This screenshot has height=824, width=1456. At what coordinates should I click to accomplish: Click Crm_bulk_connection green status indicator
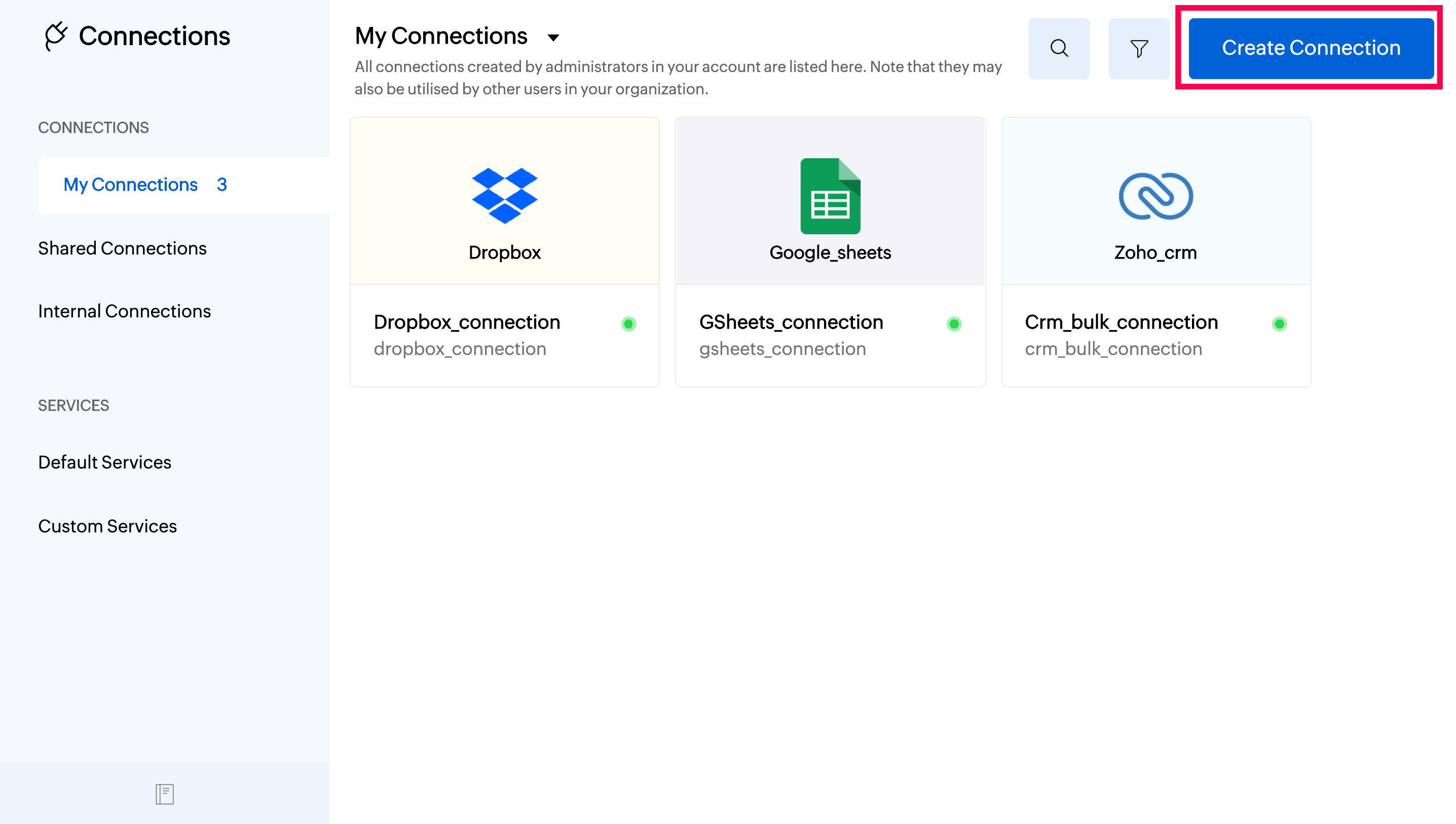1279,324
